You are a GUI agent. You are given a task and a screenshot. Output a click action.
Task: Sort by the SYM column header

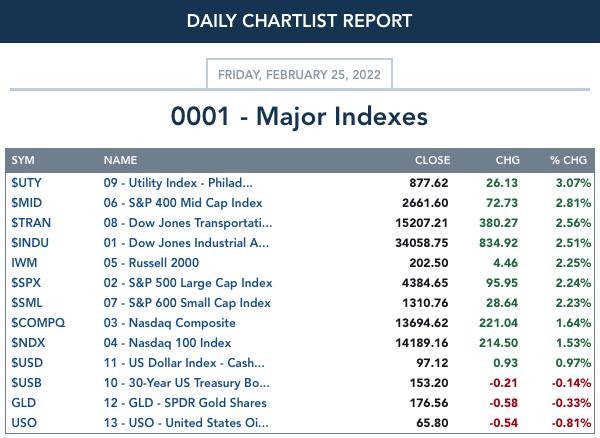[x=23, y=160]
